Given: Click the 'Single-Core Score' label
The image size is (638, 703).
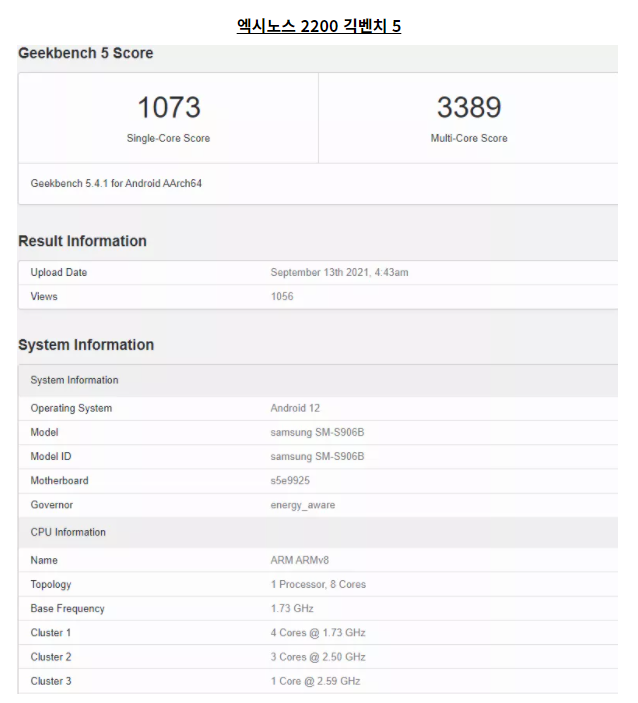Looking at the screenshot, I should 168,138.
